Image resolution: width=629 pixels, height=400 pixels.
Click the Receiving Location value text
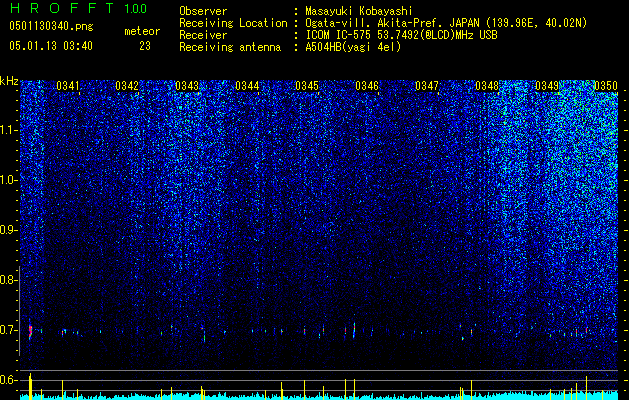446,23
